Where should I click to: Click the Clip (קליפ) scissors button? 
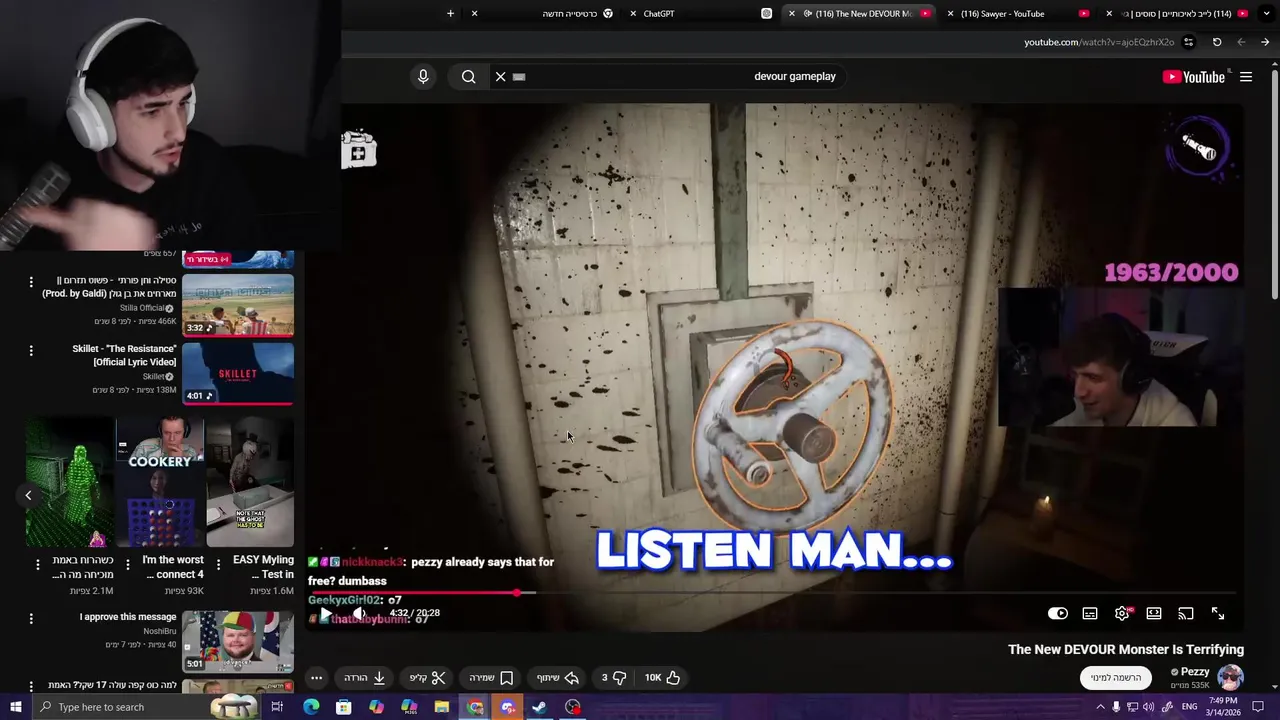pyautogui.click(x=427, y=677)
